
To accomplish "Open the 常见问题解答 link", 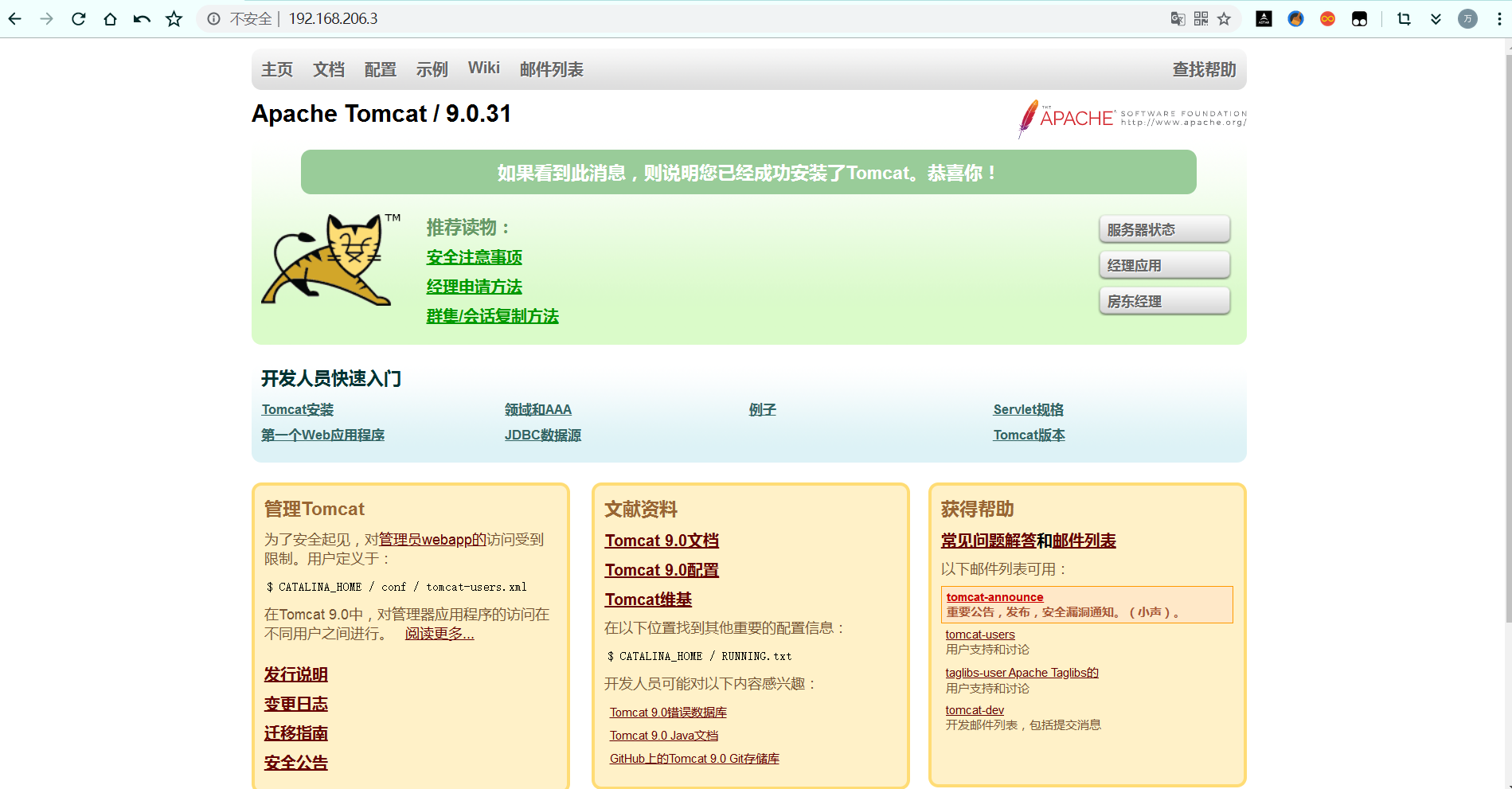I will 989,541.
